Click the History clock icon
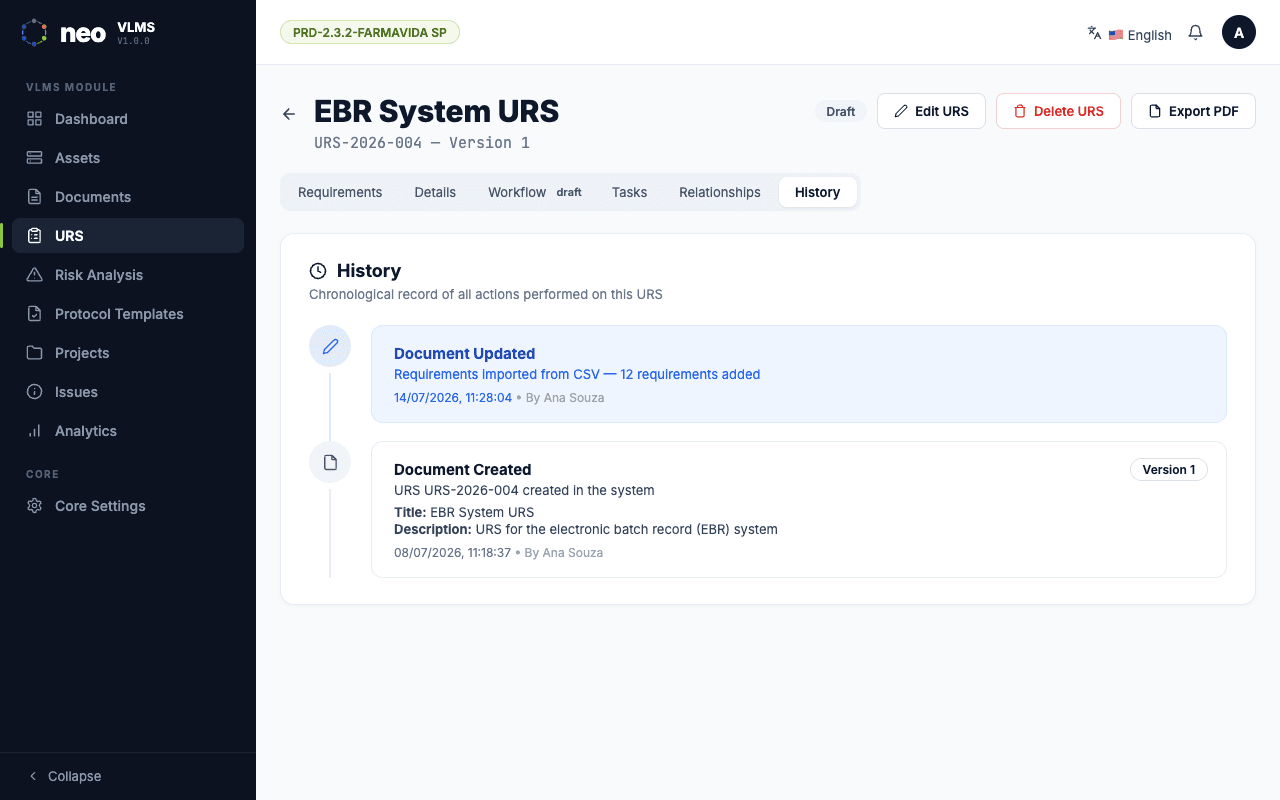Screen dimensions: 1280x800 pos(318,271)
